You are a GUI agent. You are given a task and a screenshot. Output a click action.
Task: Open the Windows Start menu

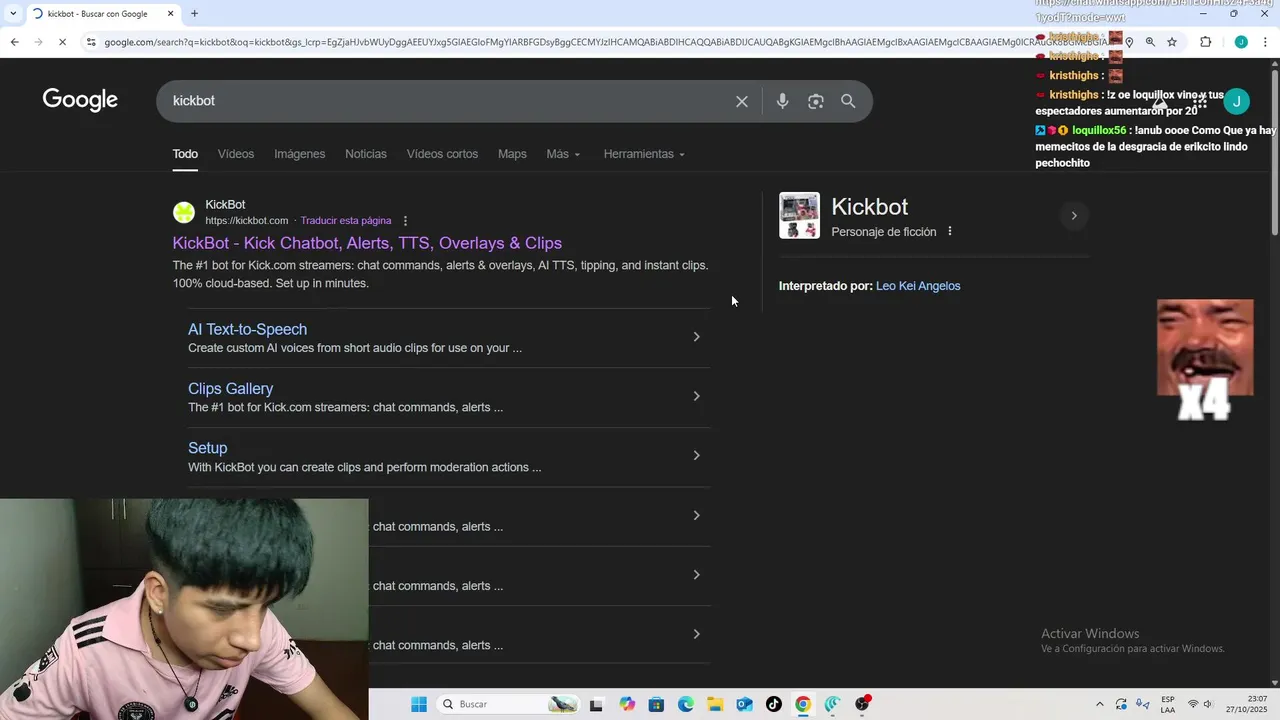pyautogui.click(x=419, y=704)
